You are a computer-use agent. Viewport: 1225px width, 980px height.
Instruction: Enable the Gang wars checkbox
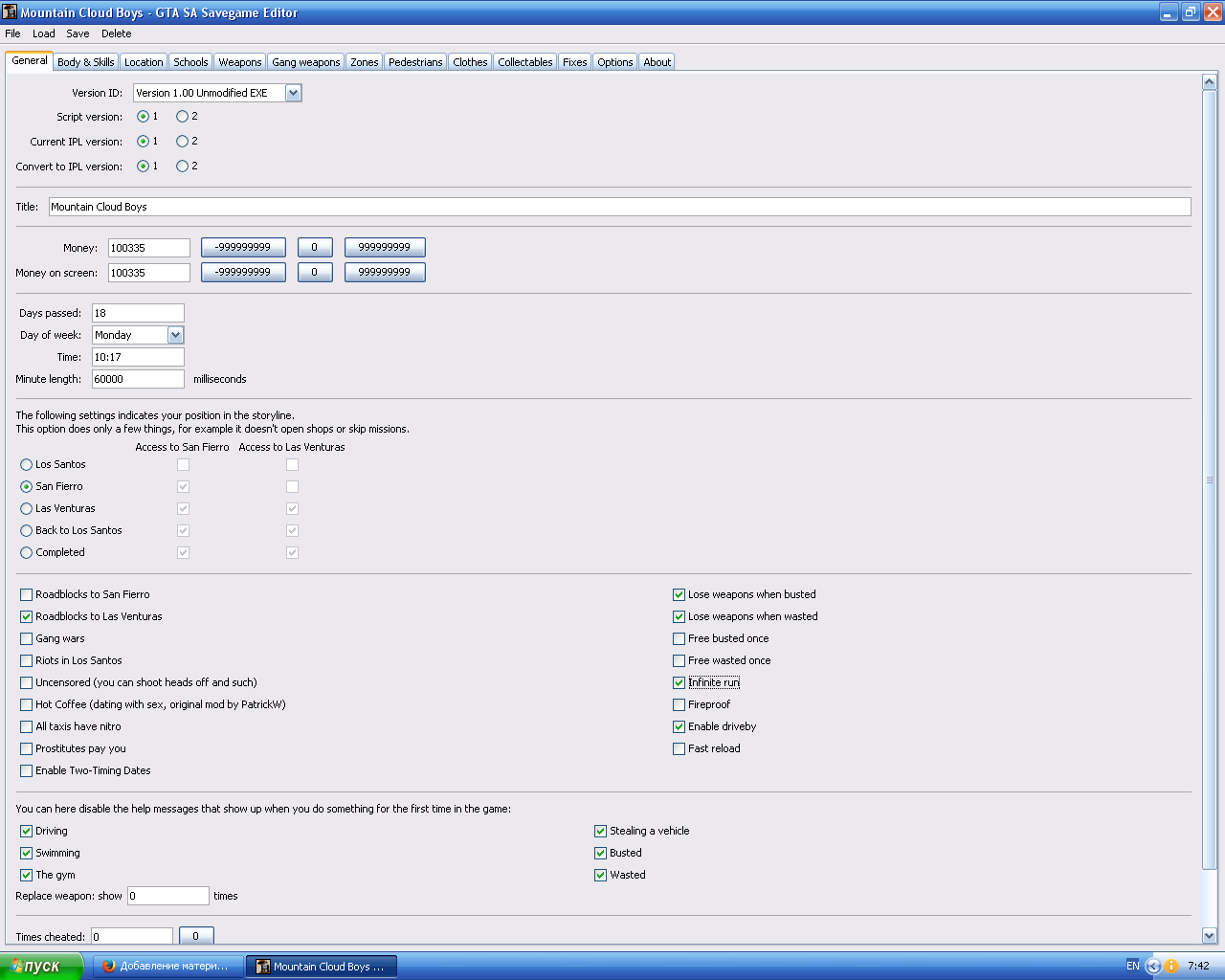point(27,639)
